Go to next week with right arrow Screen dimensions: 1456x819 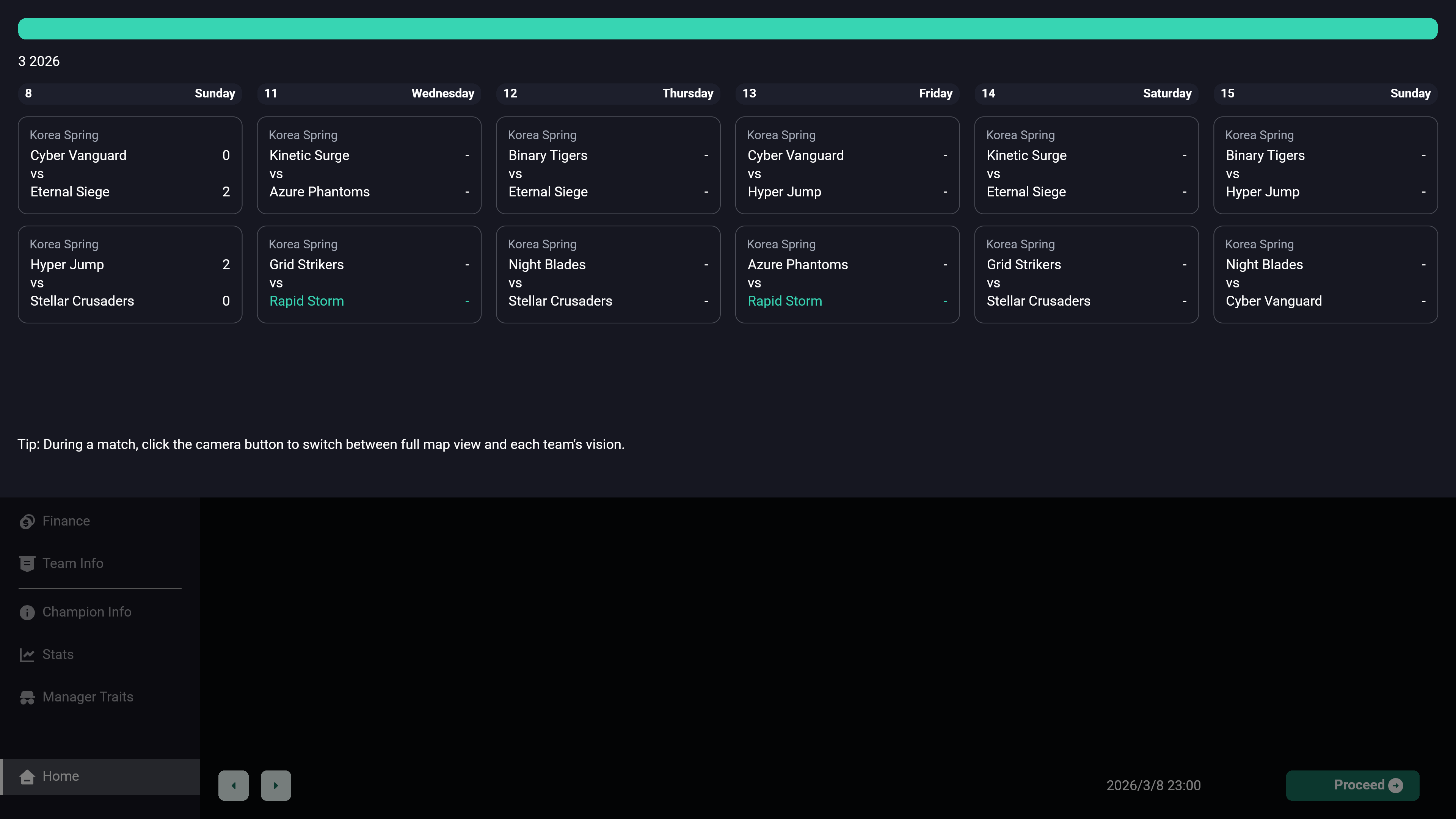pyautogui.click(x=276, y=785)
